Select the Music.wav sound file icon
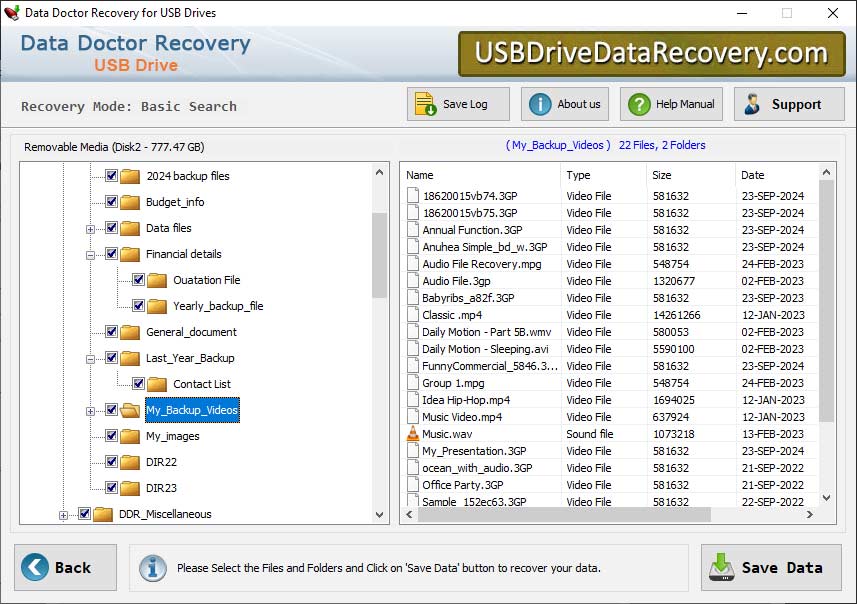 pyautogui.click(x=413, y=434)
